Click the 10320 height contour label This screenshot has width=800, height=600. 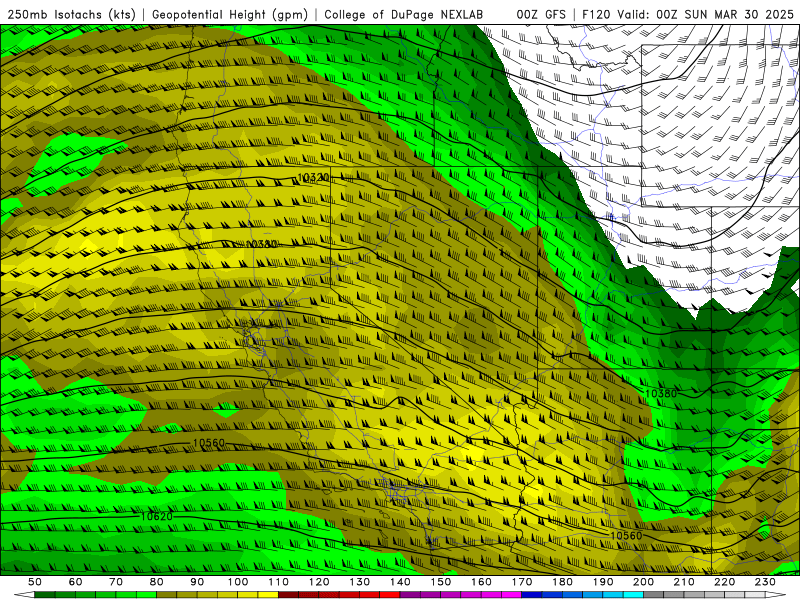[313, 178]
